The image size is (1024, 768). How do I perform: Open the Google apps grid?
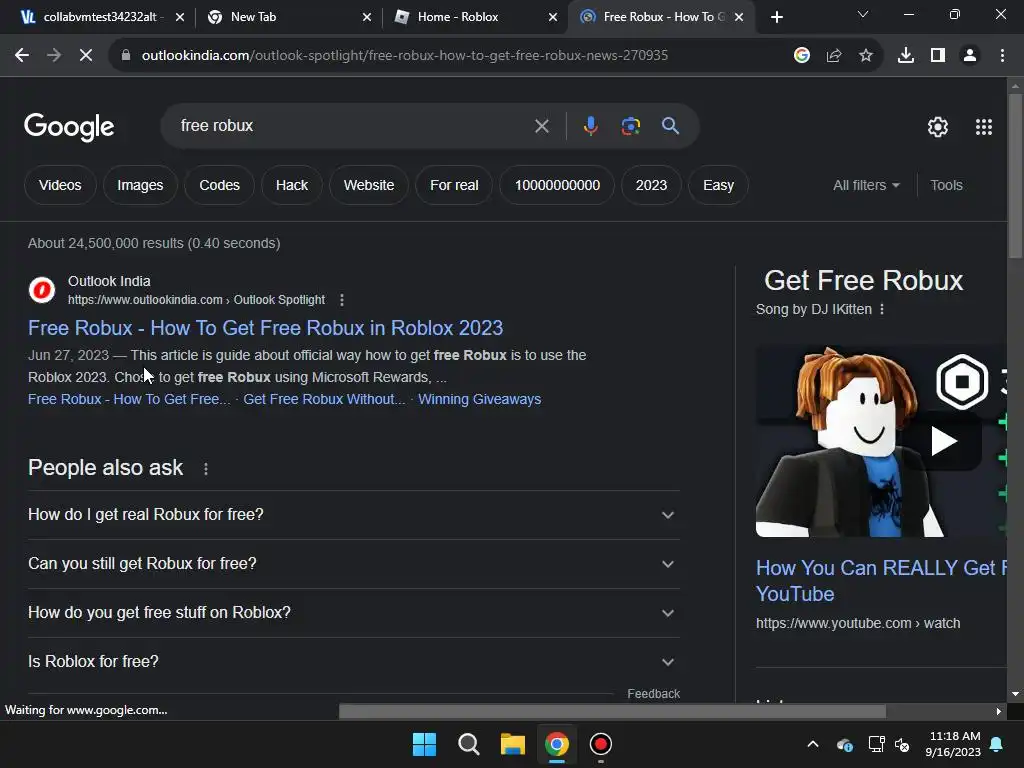[x=984, y=127]
